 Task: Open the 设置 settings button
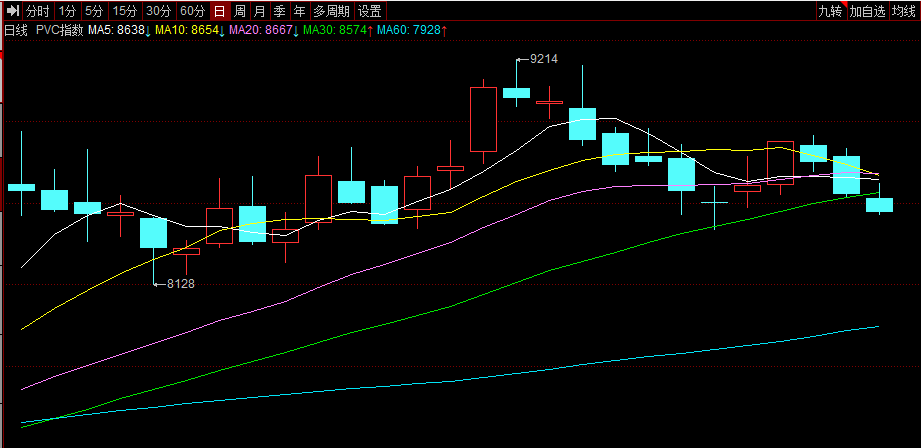370,10
